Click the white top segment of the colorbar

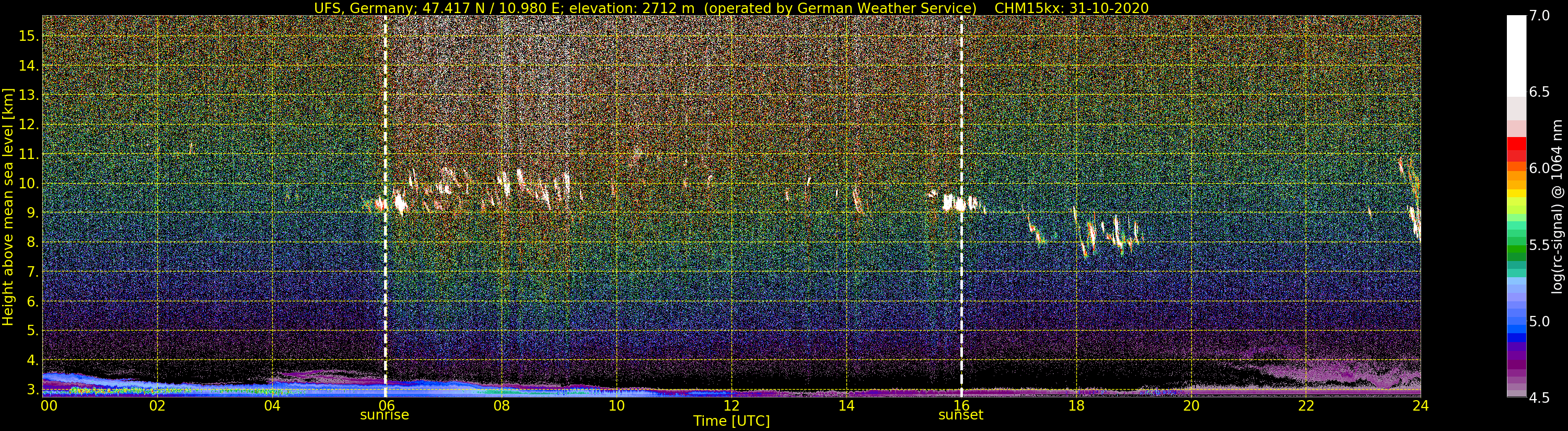click(x=1516, y=55)
